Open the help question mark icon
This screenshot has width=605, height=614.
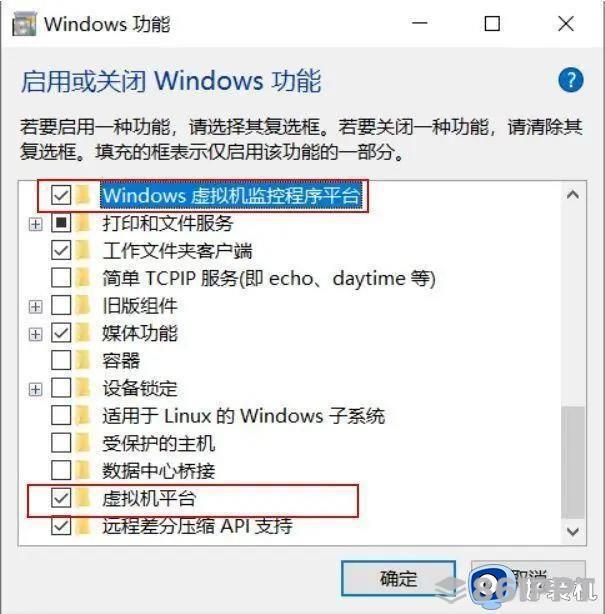pos(571,80)
